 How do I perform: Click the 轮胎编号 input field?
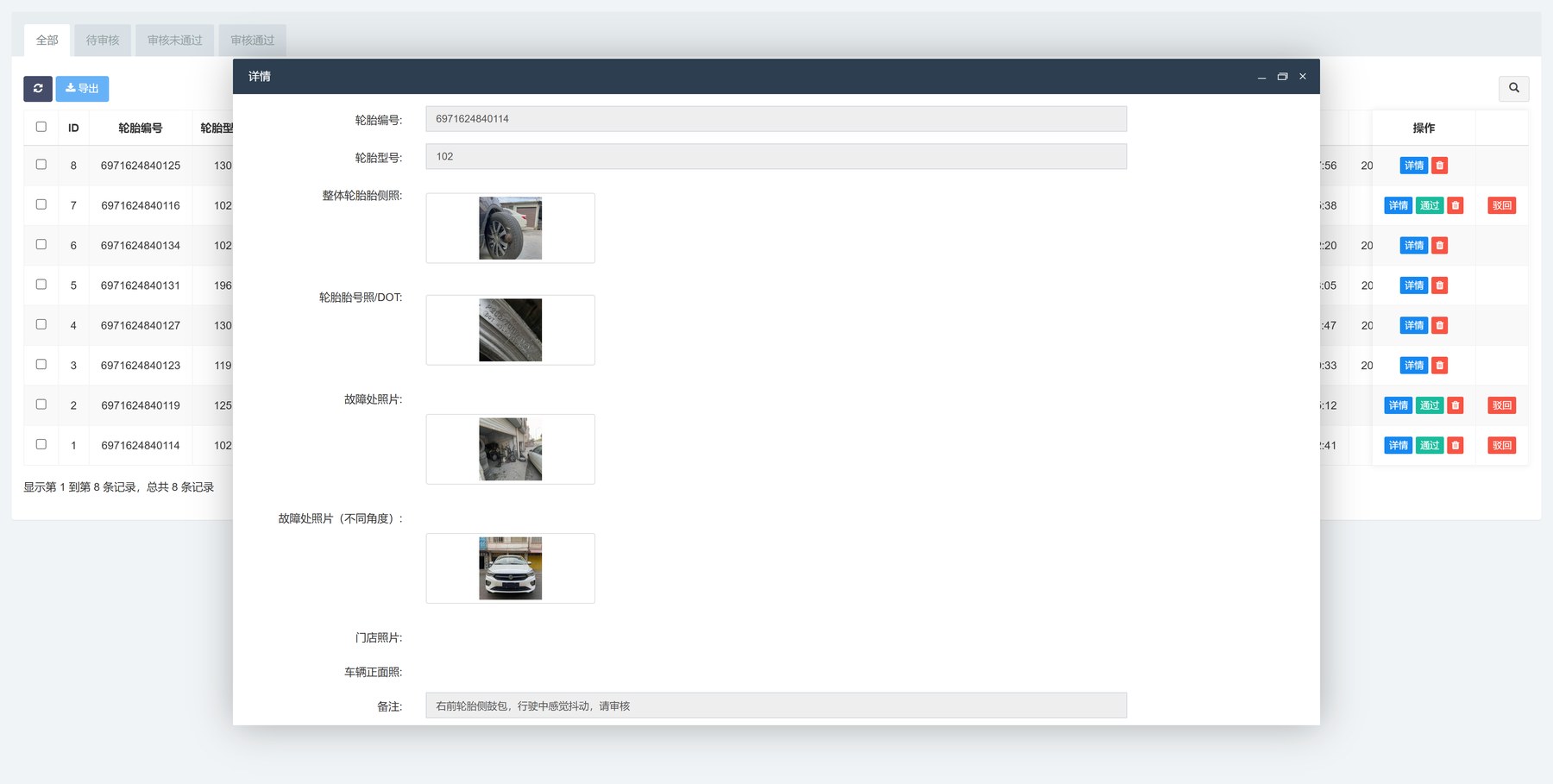coord(776,119)
